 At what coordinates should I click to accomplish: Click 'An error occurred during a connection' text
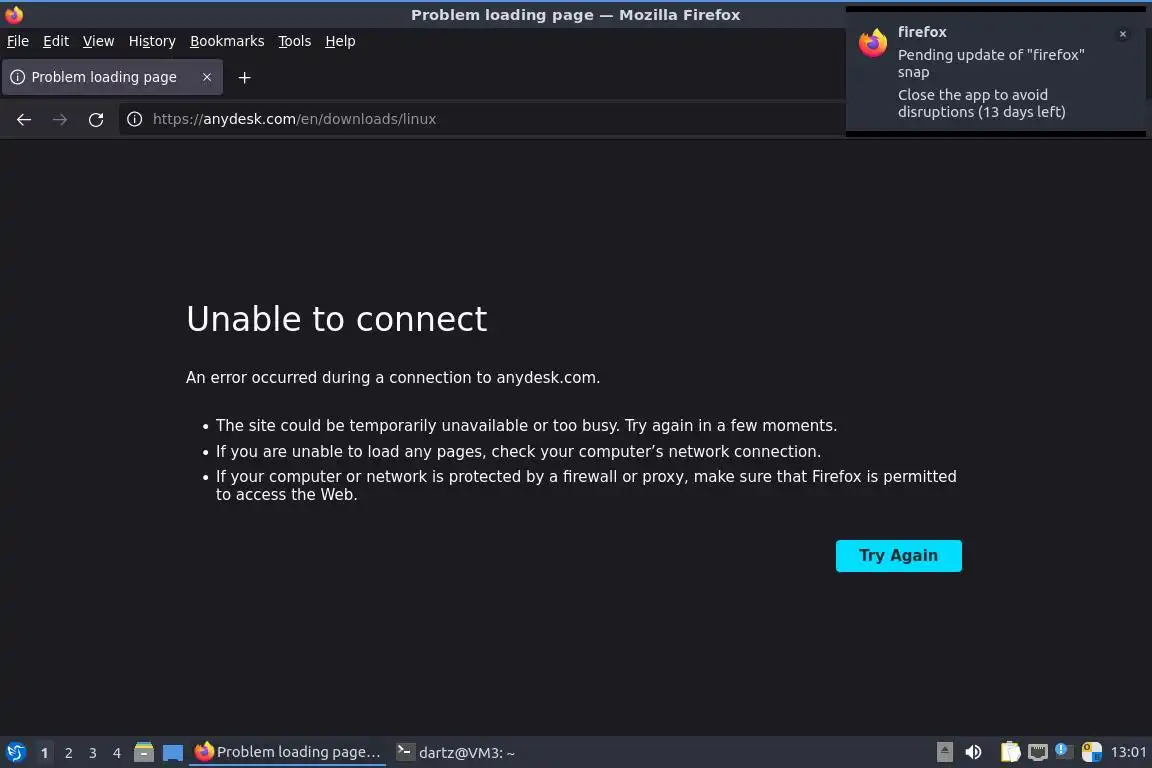[393, 377]
